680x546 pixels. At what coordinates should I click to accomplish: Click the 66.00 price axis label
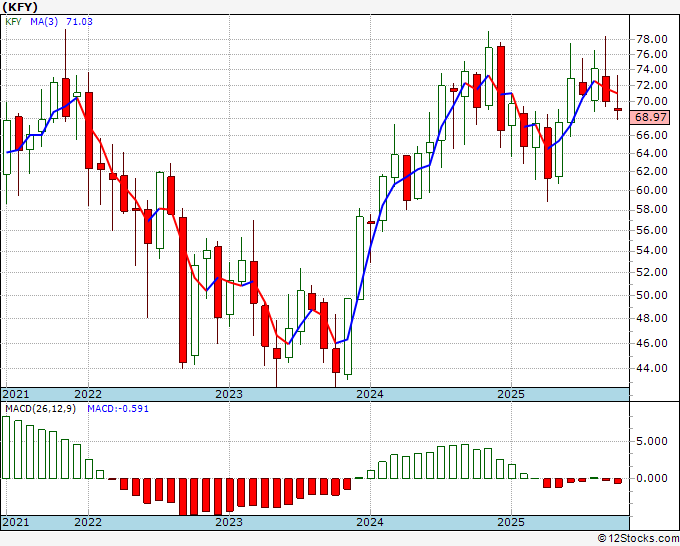(651, 135)
